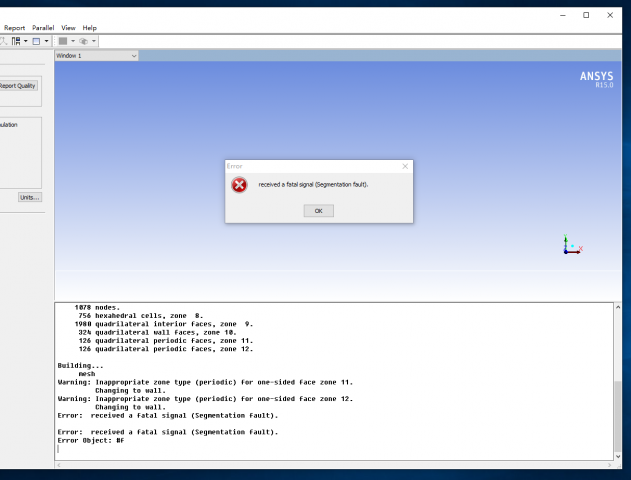Click the single-window view toolbar icon
The width and height of the screenshot is (631, 480).
pos(35,41)
